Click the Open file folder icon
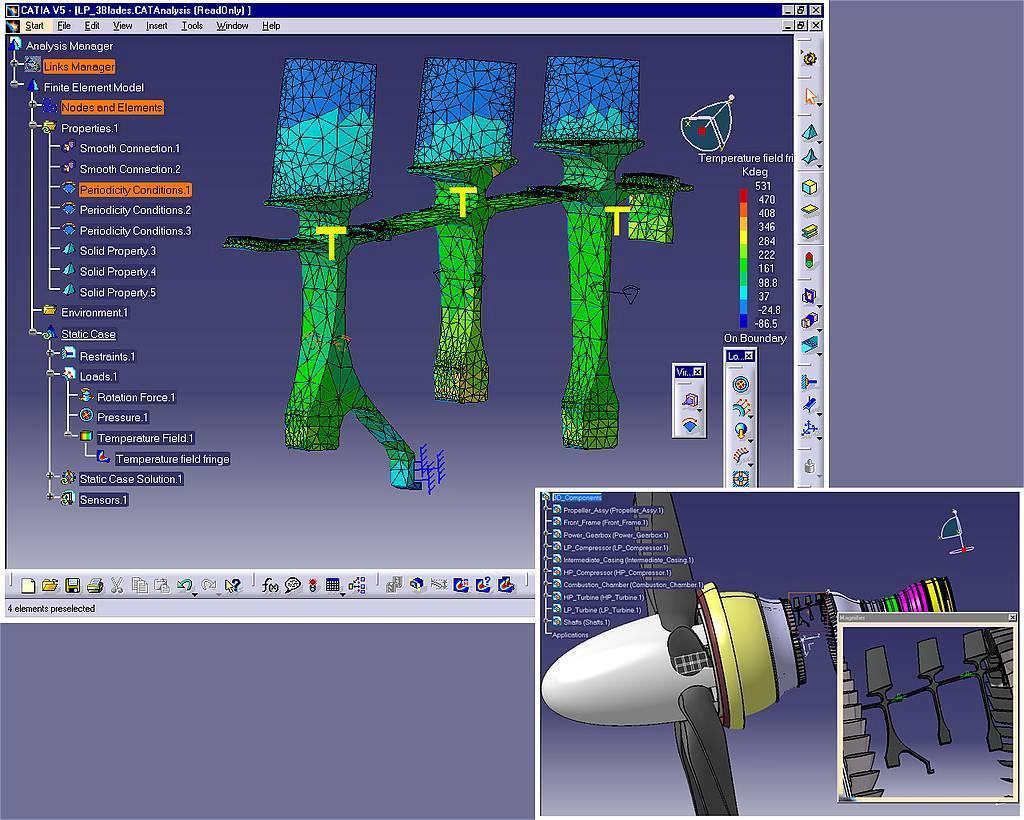Viewport: 1024px width, 820px height. coord(50,585)
